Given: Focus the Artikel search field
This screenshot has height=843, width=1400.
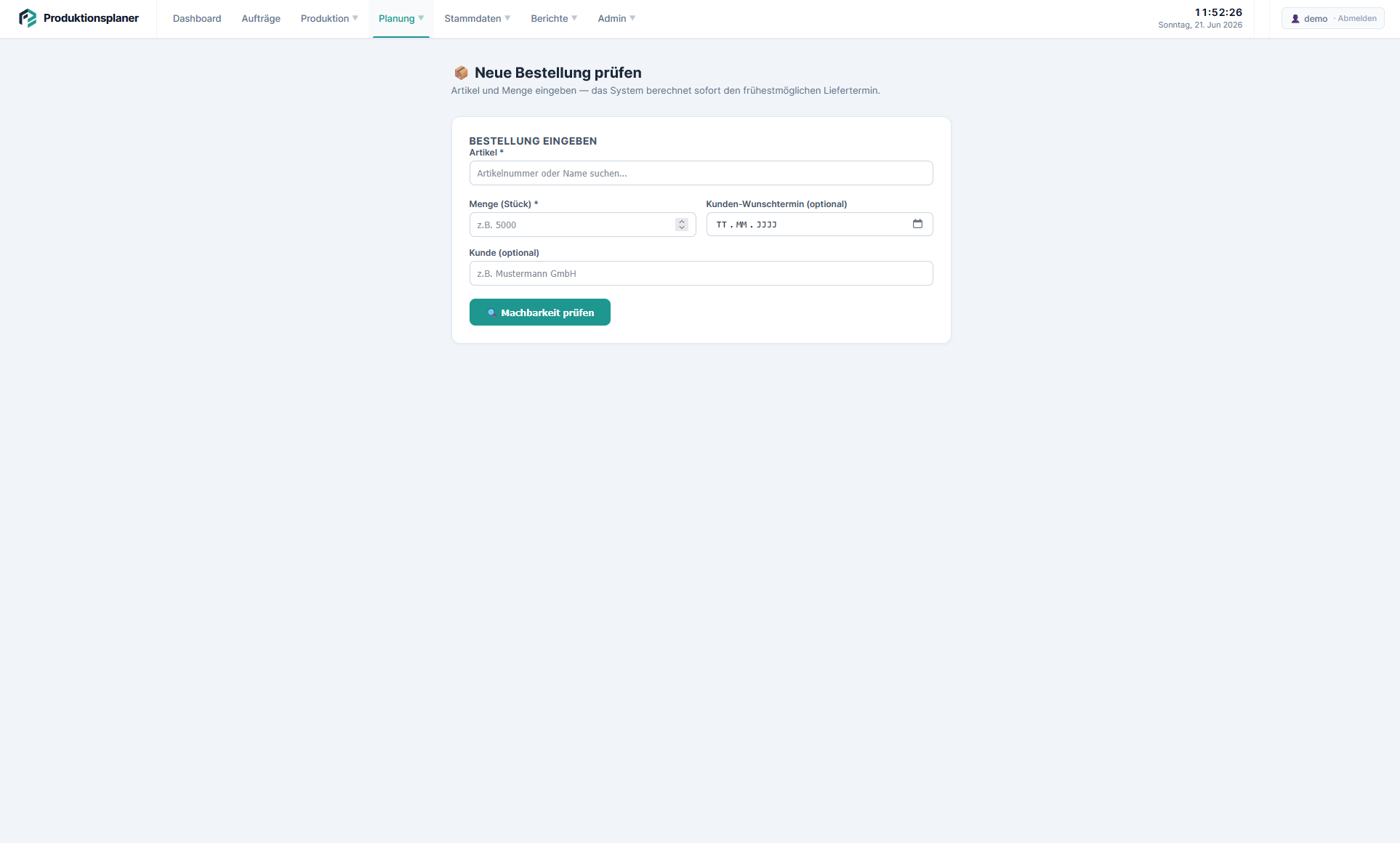Looking at the screenshot, I should [x=701, y=173].
